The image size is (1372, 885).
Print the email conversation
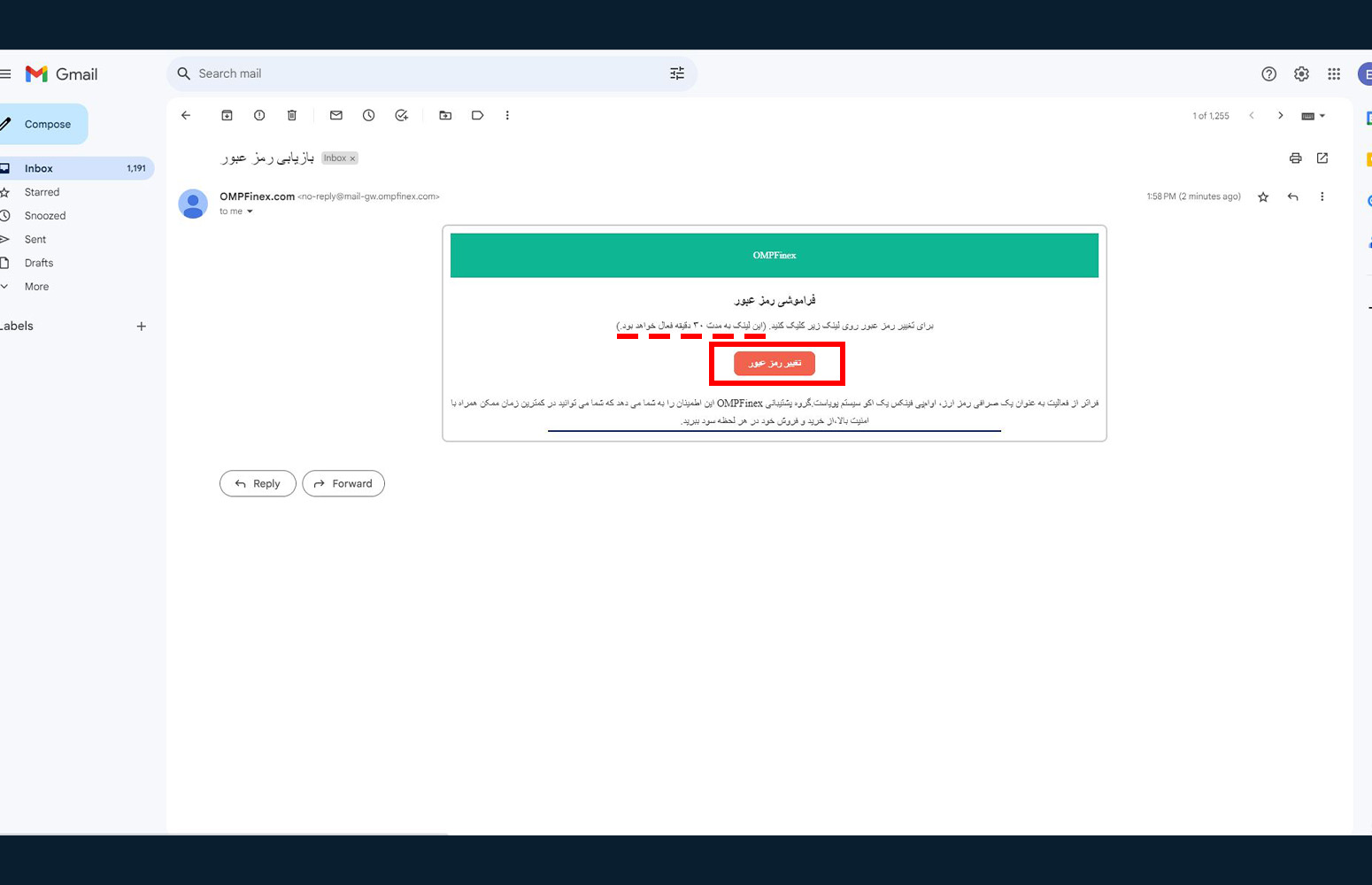pos(1296,158)
